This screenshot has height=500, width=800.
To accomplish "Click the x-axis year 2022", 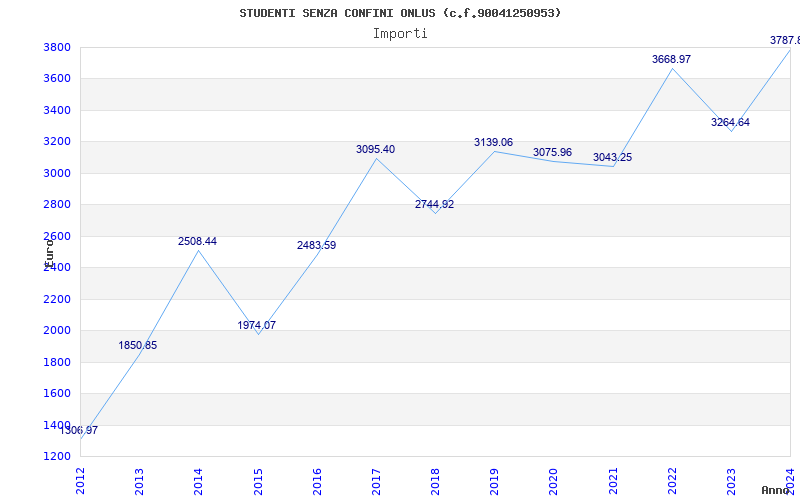I will (672, 481).
